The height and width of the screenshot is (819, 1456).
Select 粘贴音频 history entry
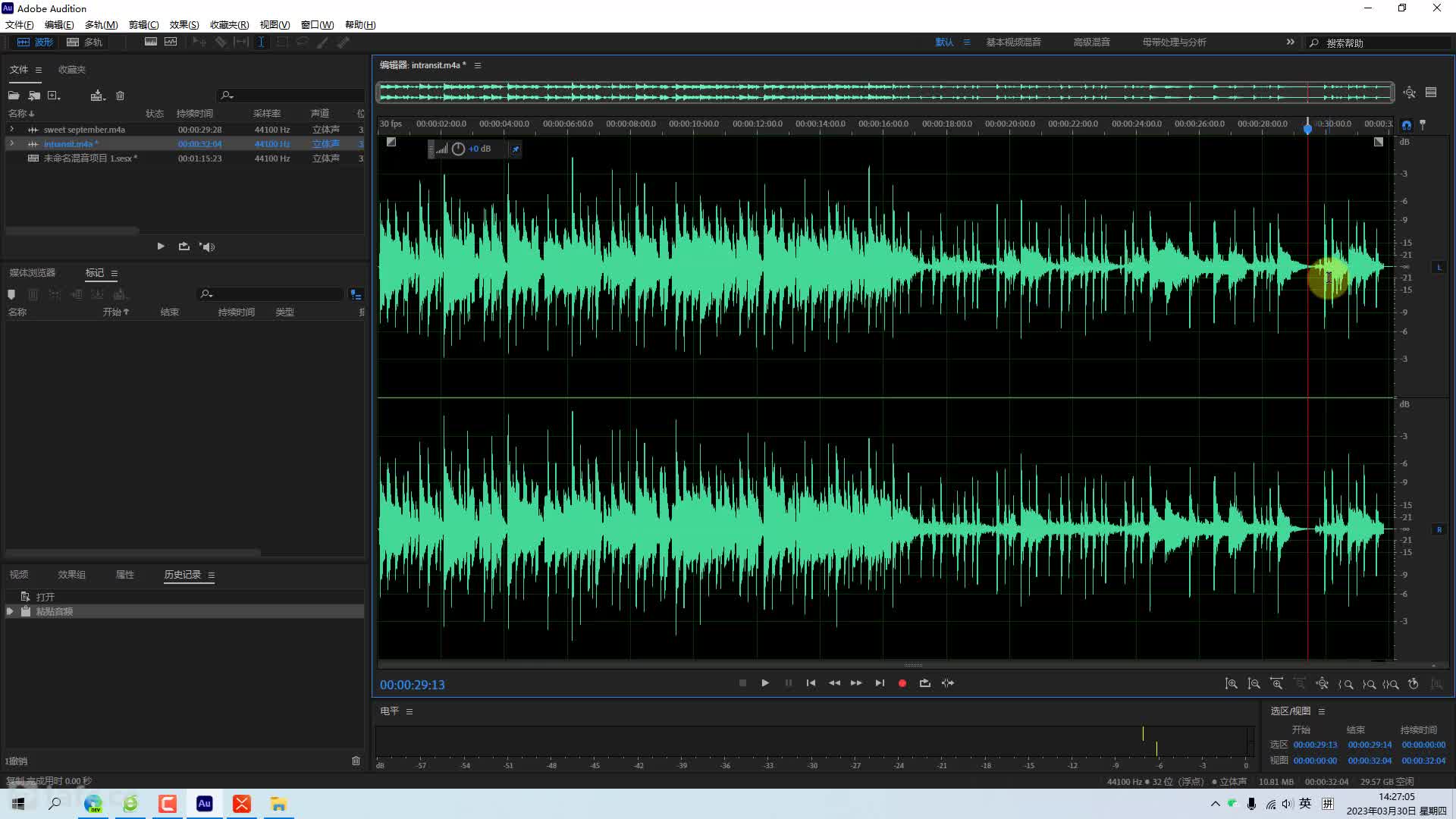pyautogui.click(x=184, y=611)
